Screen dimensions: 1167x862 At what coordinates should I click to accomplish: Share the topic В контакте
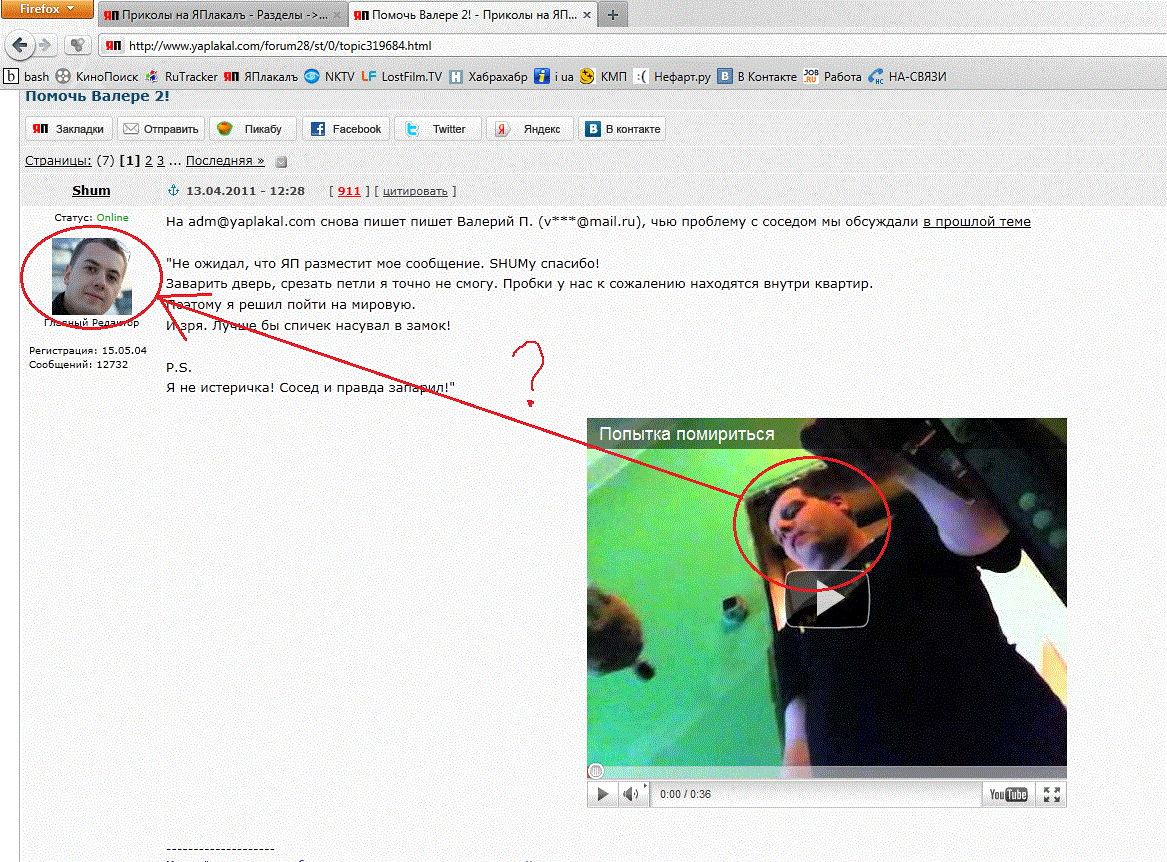[622, 129]
